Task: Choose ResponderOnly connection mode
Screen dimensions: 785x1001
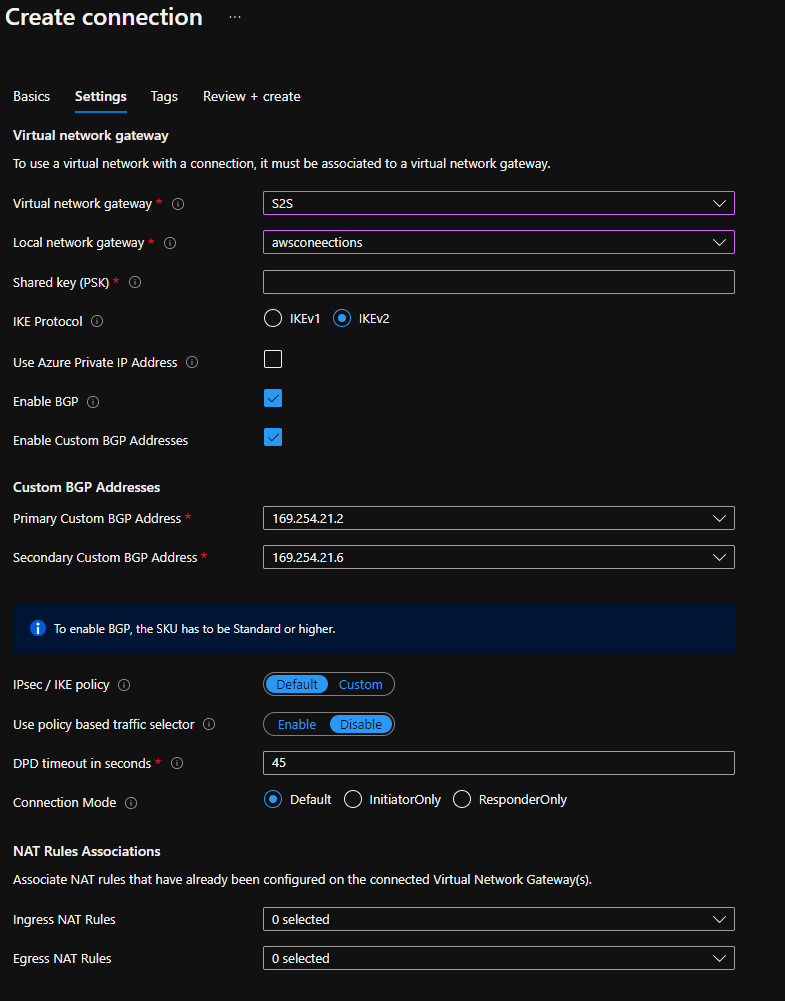Action: point(462,798)
